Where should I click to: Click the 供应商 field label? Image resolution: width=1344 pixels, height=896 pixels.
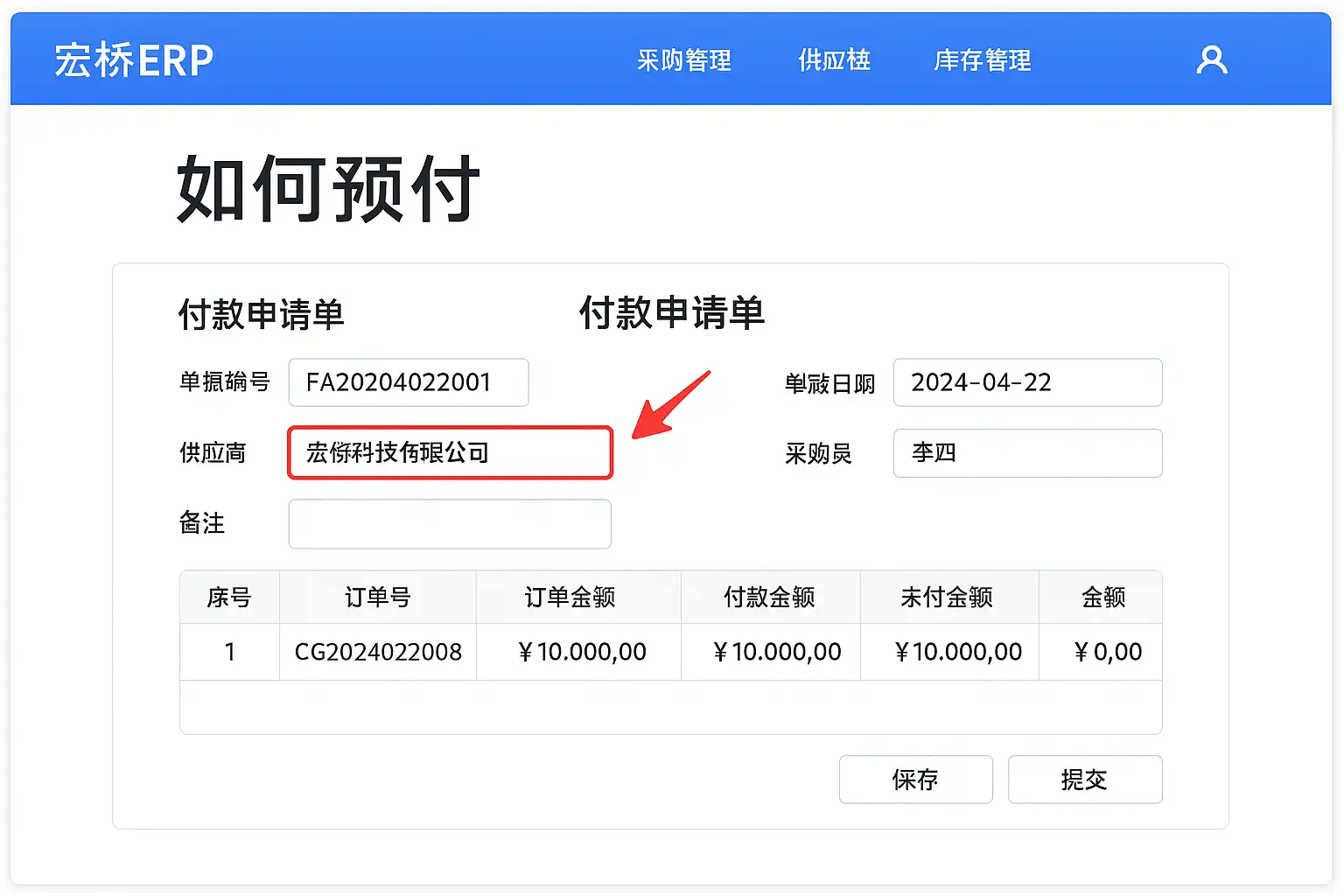(x=213, y=453)
